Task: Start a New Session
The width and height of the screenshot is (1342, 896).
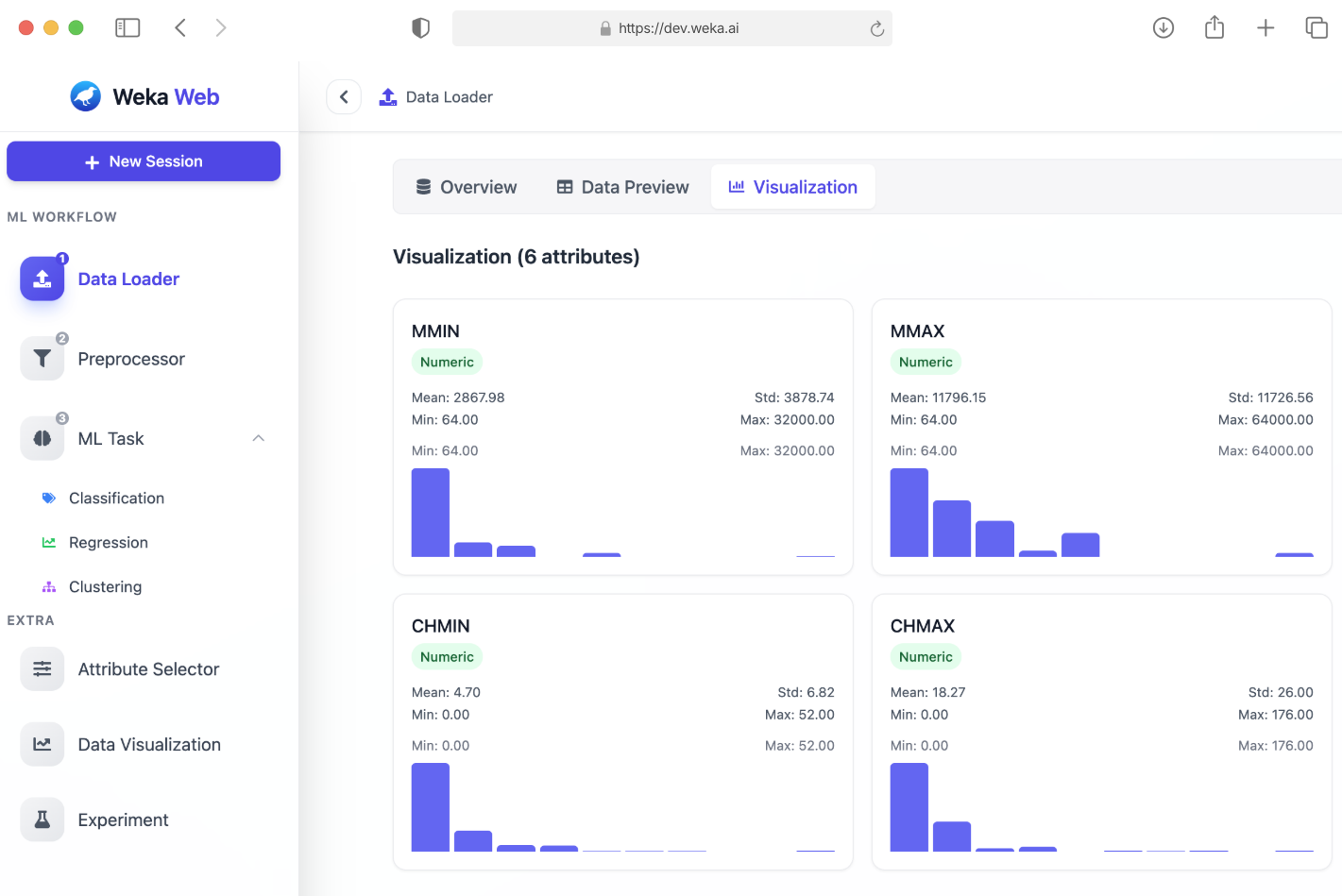Action: point(144,161)
